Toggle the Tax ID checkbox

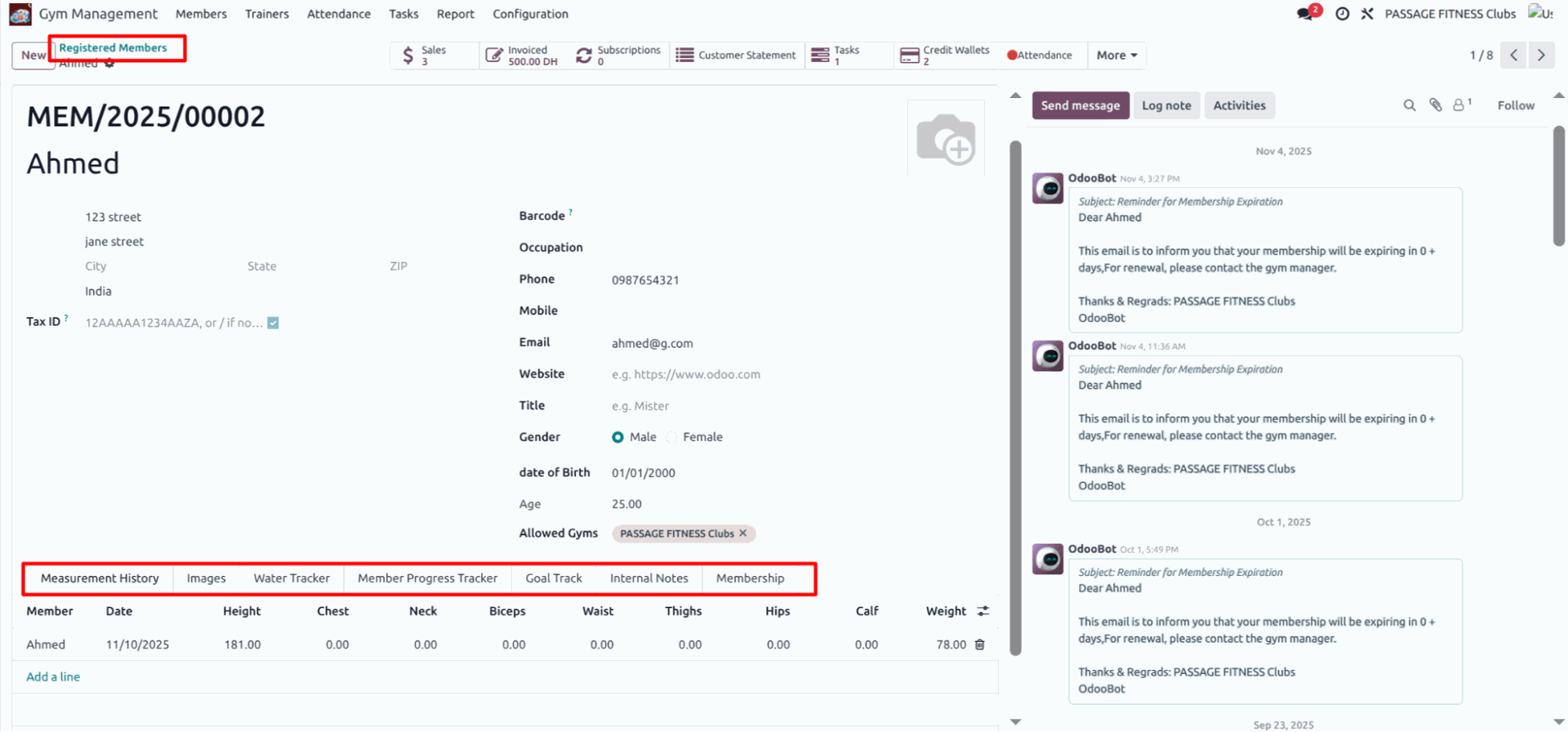tap(273, 323)
